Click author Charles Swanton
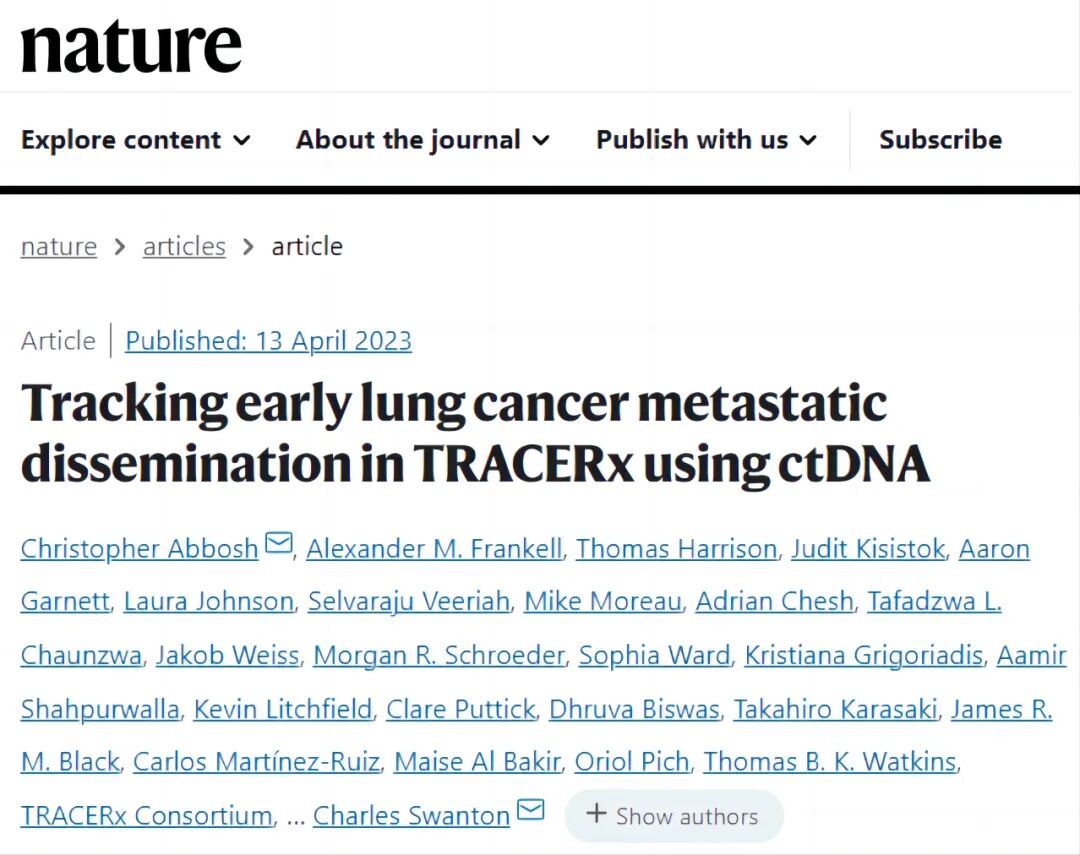 pos(411,816)
